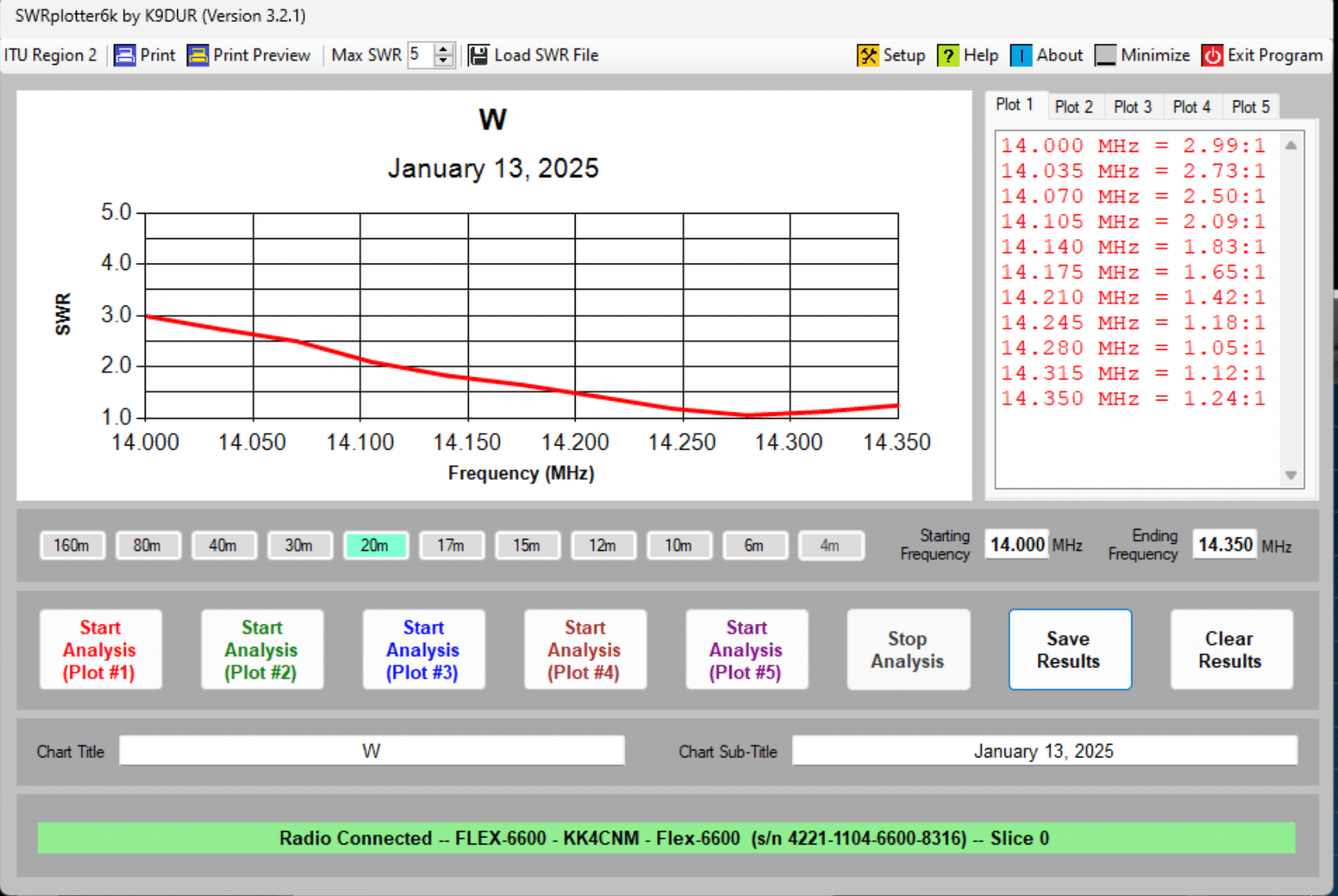Click results list scroll down arrow

[x=1290, y=476]
